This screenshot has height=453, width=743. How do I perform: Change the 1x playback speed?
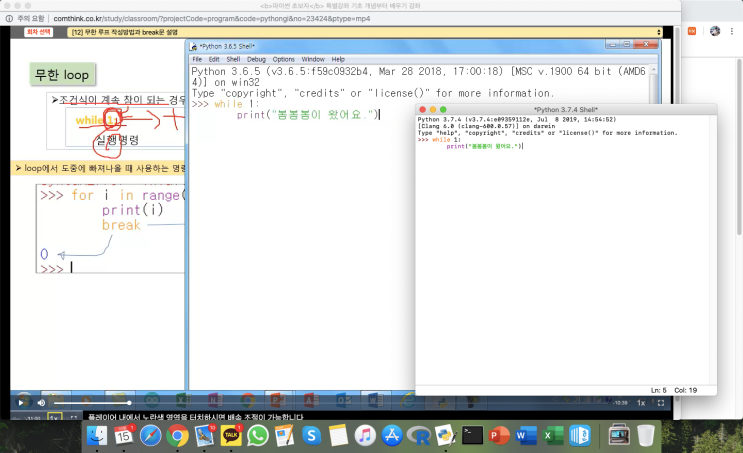[641, 403]
